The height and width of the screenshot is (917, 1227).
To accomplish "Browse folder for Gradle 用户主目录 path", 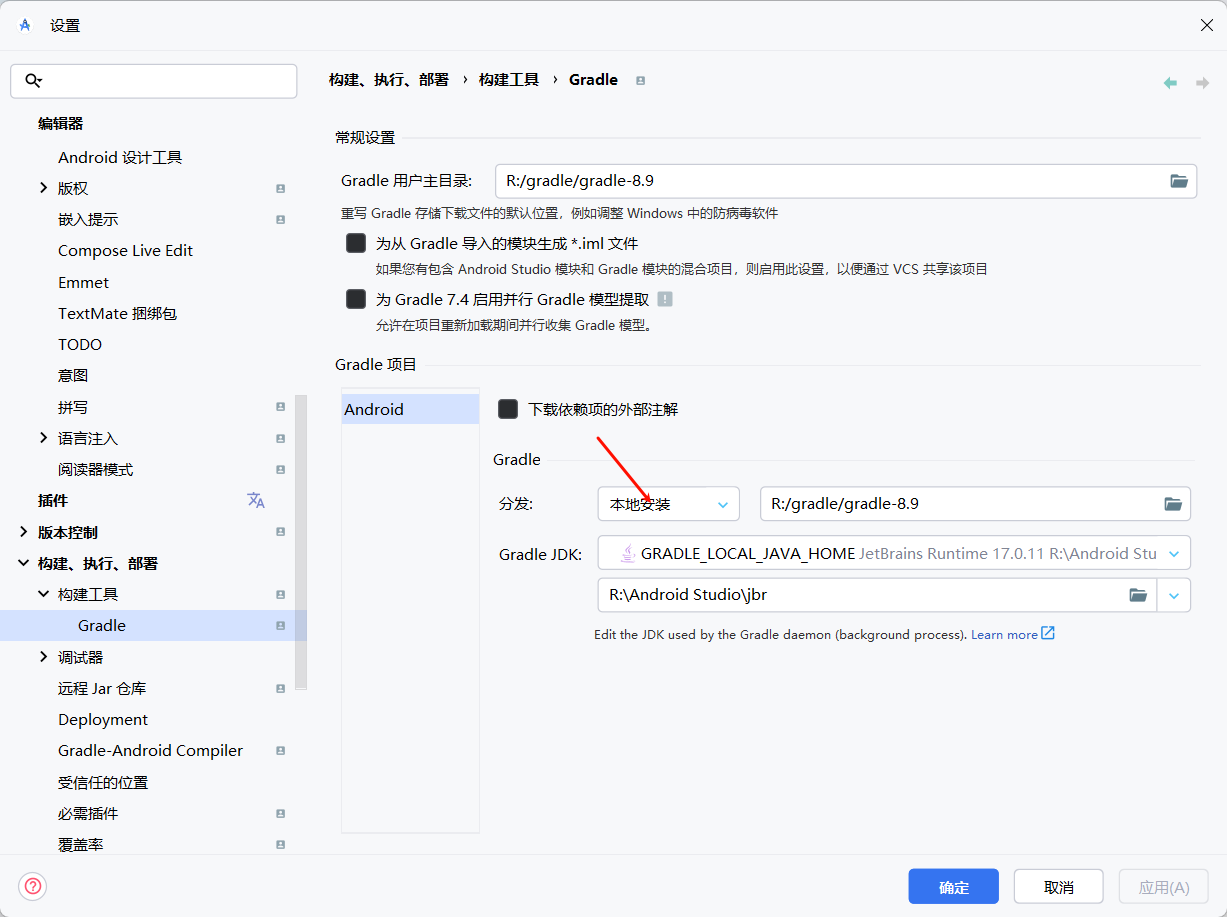I will click(1179, 181).
